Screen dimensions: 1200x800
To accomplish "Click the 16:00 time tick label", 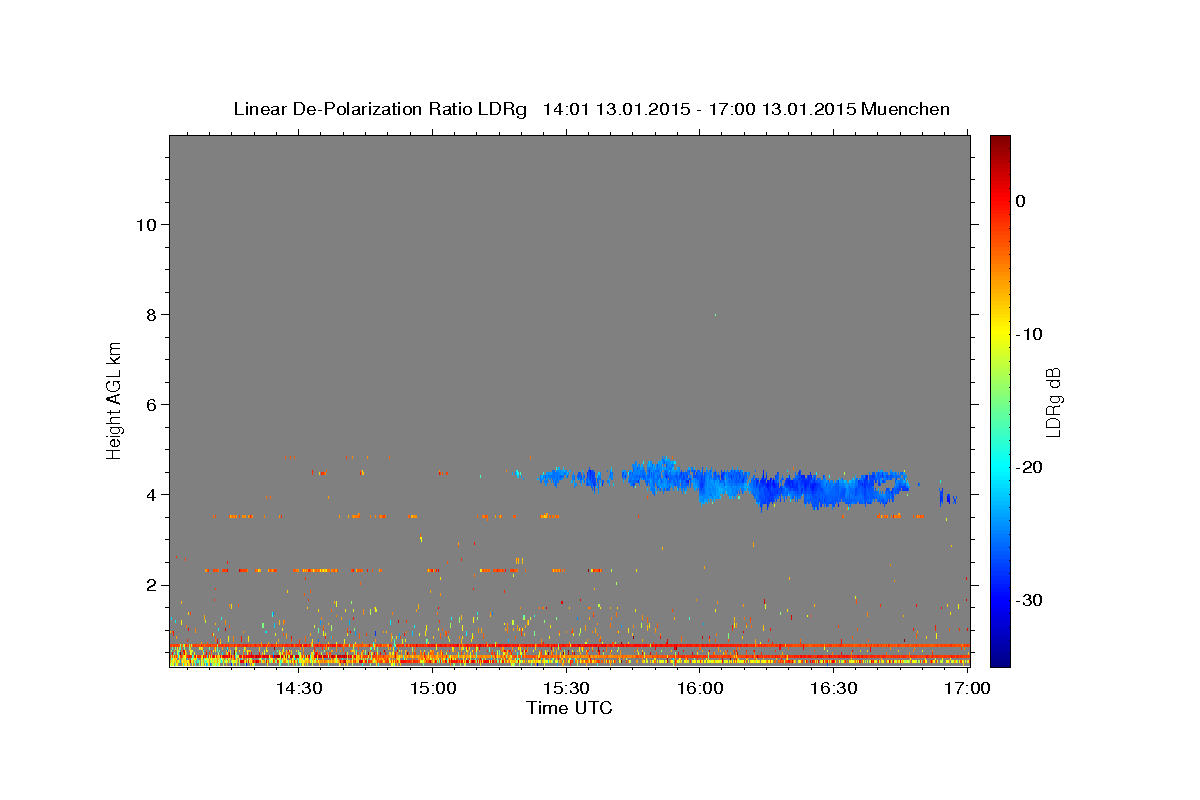I will click(700, 689).
